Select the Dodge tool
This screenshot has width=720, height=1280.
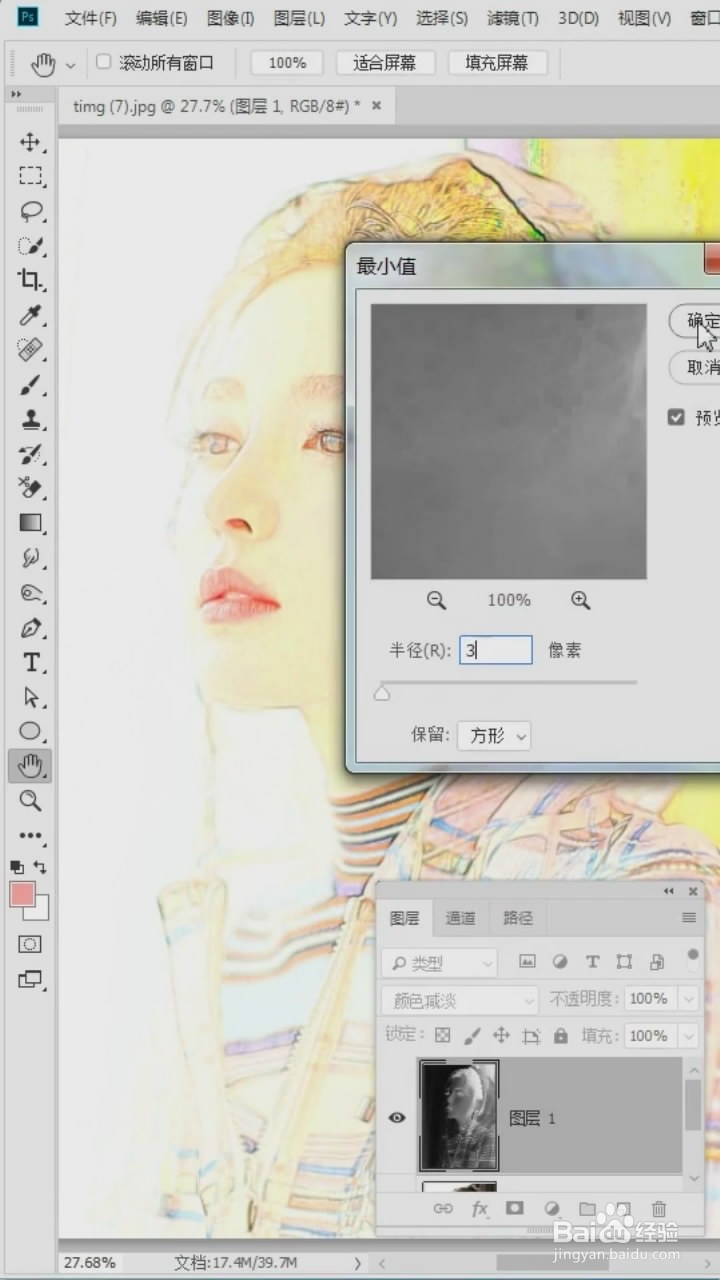[30, 593]
